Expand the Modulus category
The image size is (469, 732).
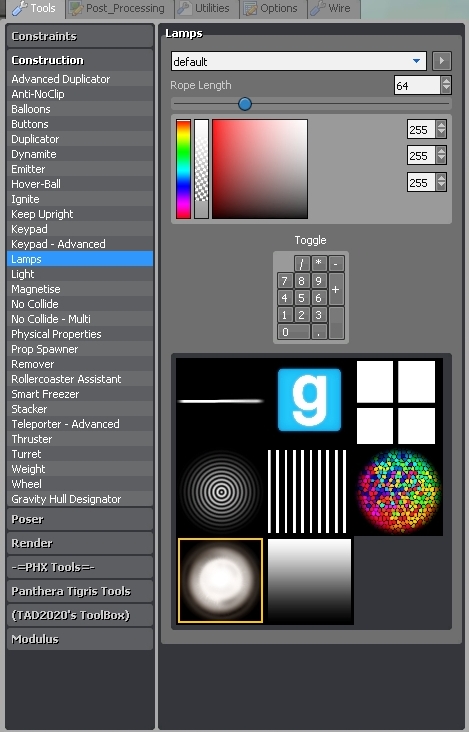[x=80, y=639]
